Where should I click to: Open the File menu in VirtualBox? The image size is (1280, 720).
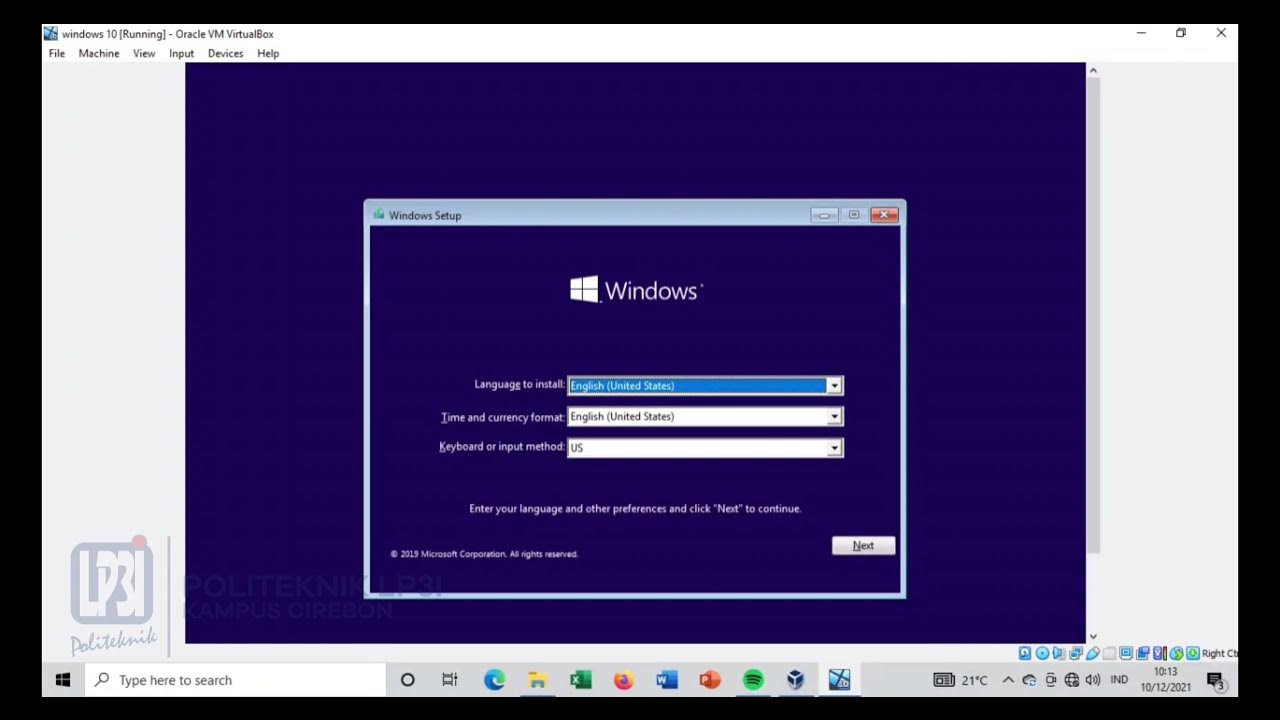(x=57, y=53)
